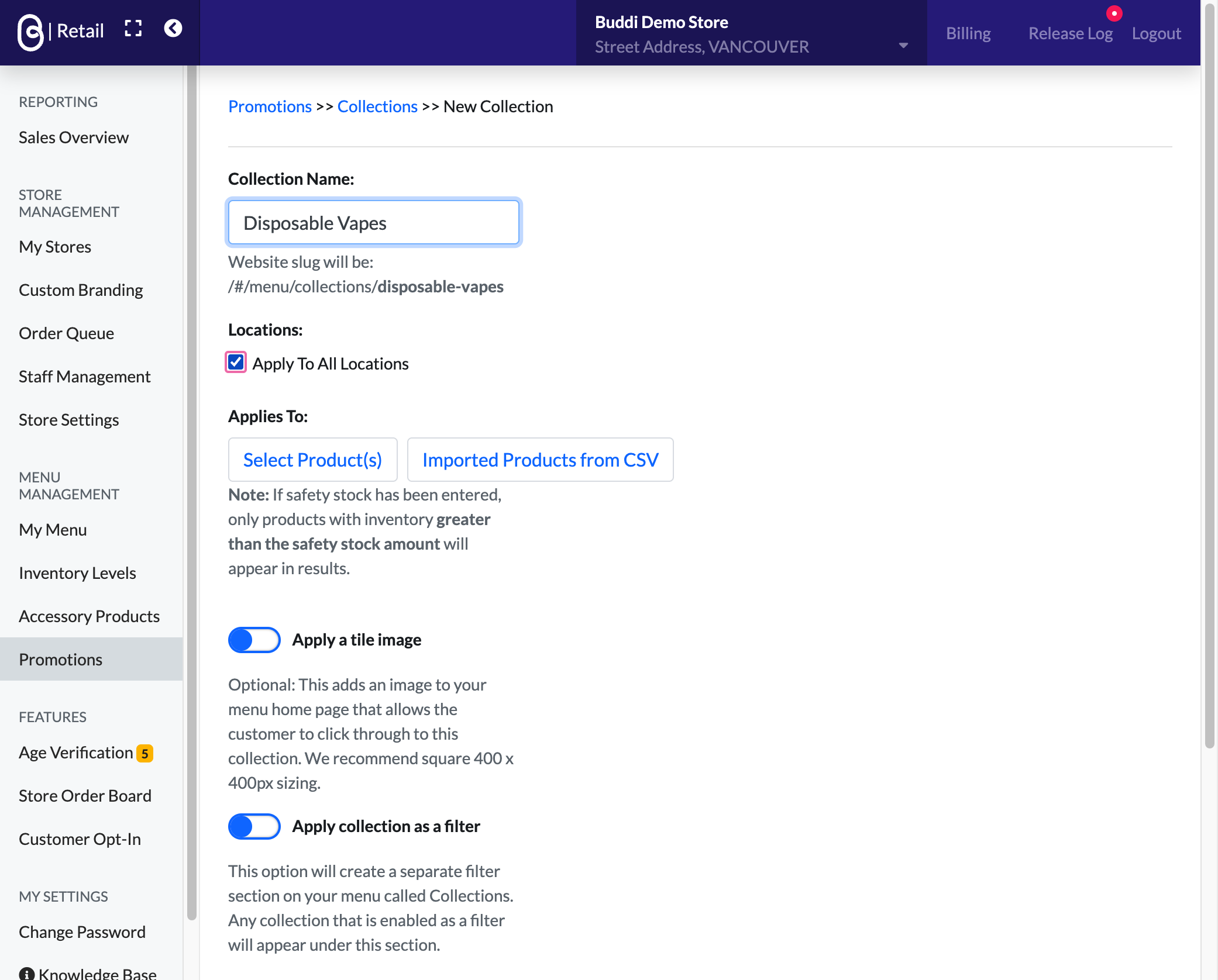This screenshot has height=980, width=1218.
Task: Open Store Settings sidebar item
Action: click(68, 420)
